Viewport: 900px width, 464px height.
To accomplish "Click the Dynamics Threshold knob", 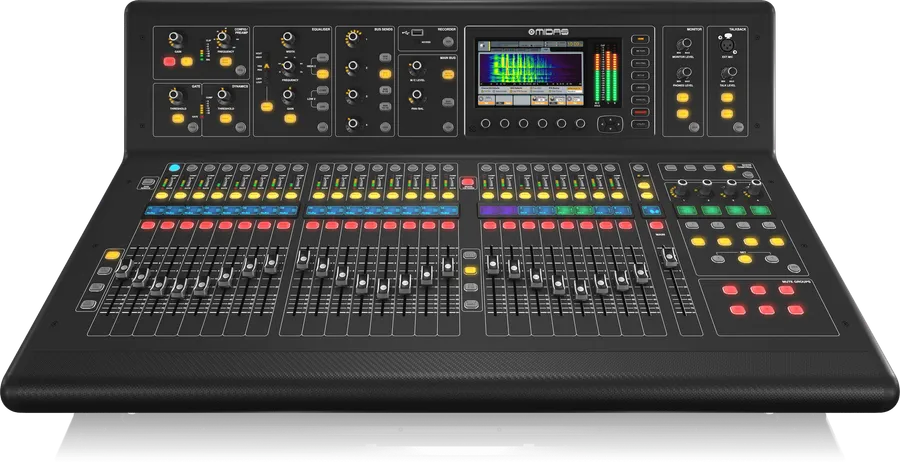I will tap(224, 96).
